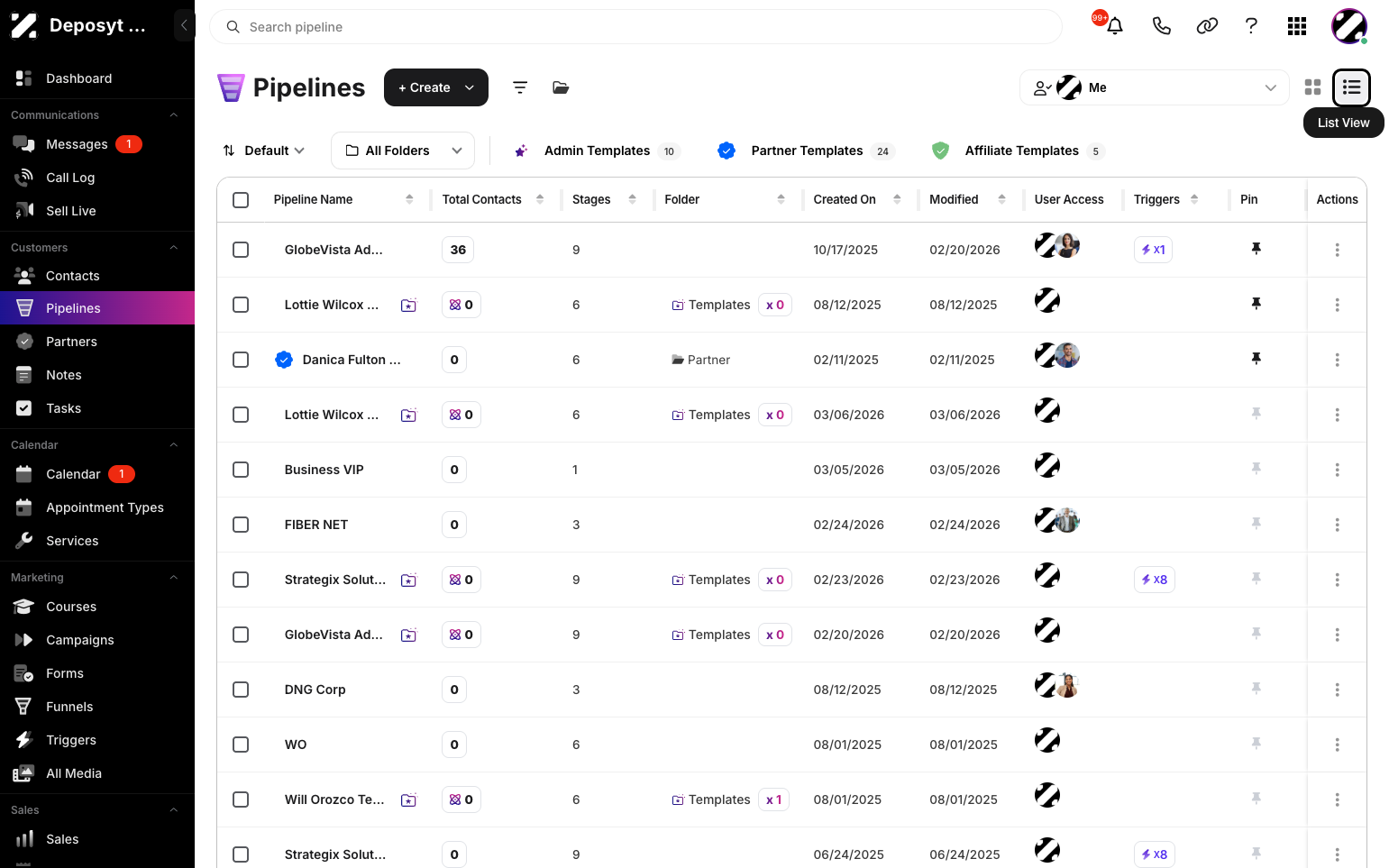Open the Me user filter dropdown
This screenshot has width=1389, height=868.
(1155, 87)
